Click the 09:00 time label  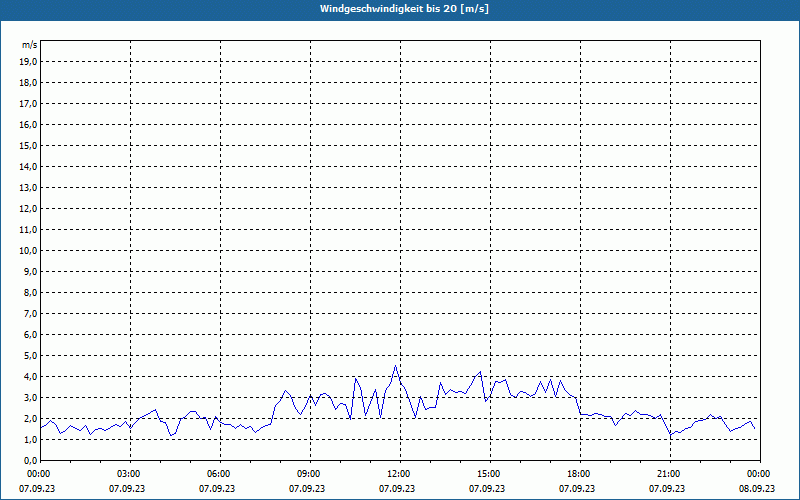[310, 474]
